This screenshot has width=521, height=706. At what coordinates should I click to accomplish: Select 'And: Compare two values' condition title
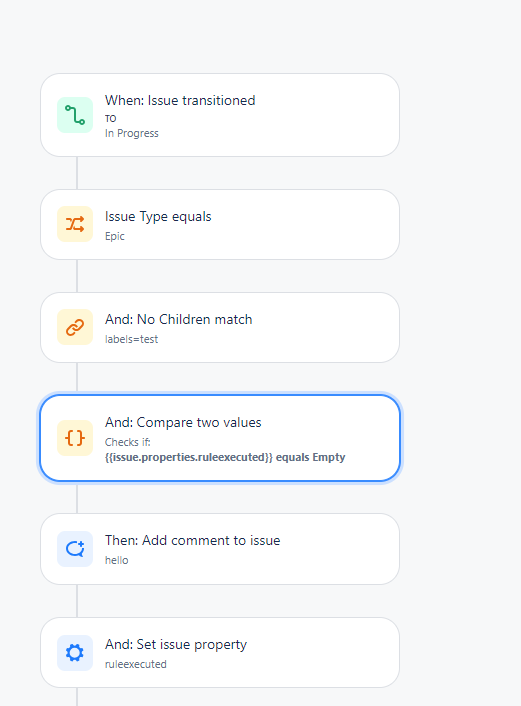[x=183, y=422]
